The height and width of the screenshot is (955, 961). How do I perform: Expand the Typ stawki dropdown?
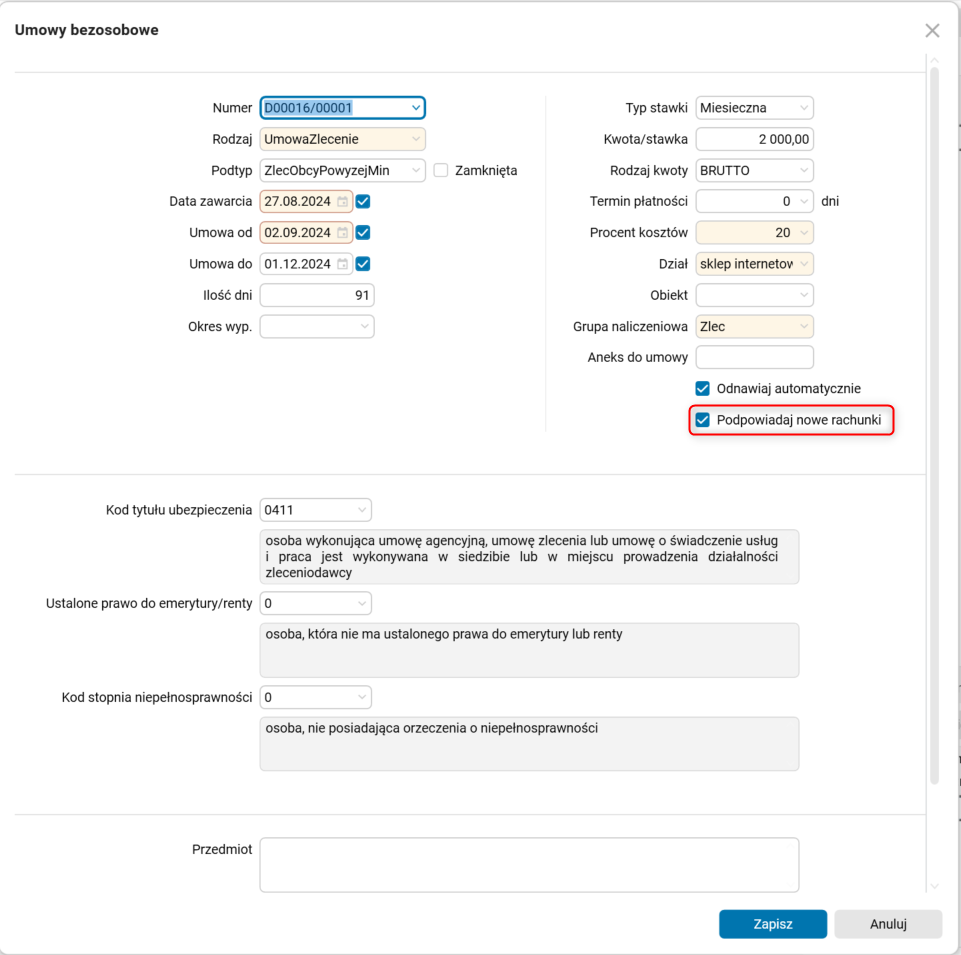coord(803,108)
